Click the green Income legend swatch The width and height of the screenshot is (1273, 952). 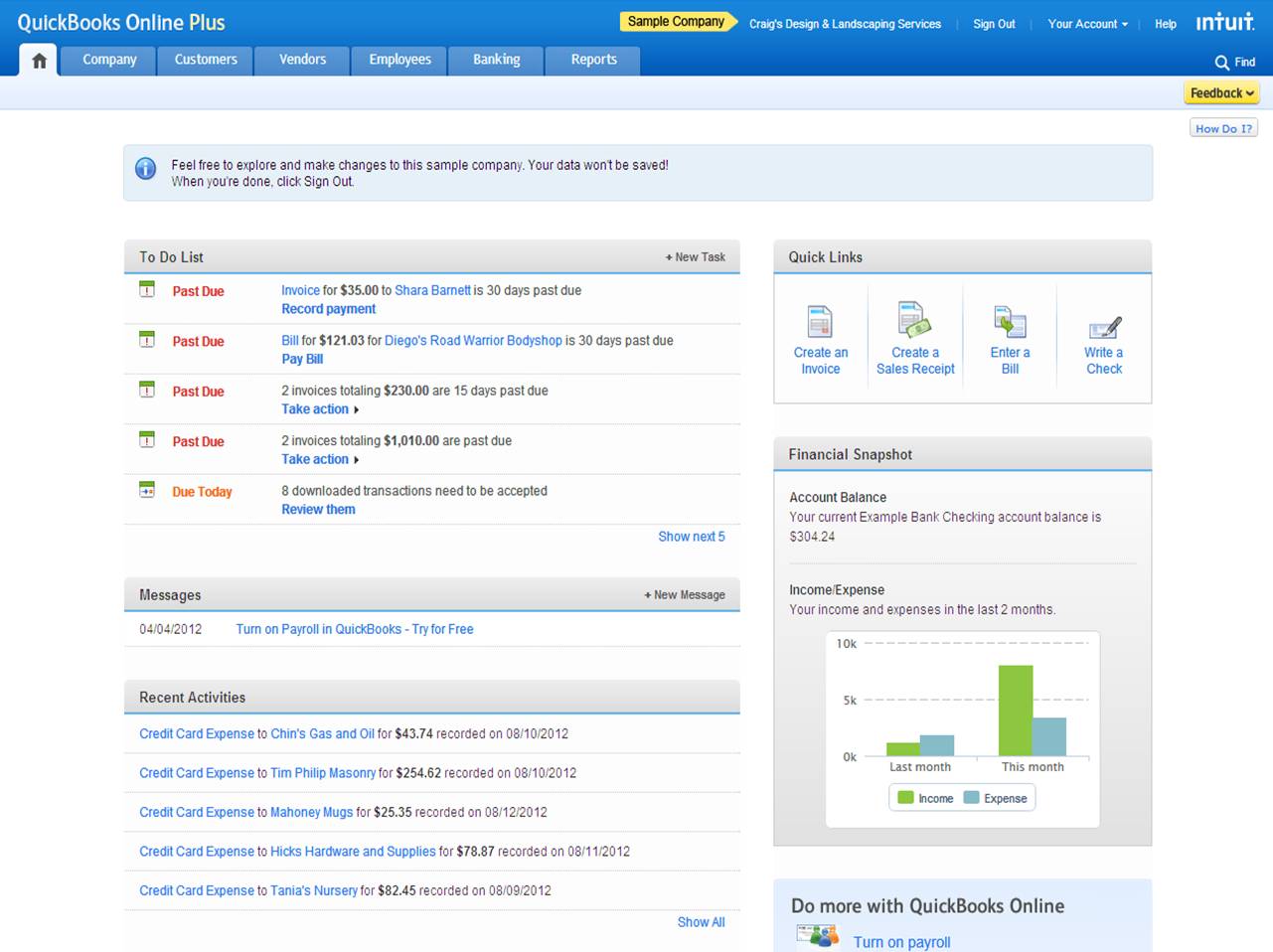(x=905, y=797)
